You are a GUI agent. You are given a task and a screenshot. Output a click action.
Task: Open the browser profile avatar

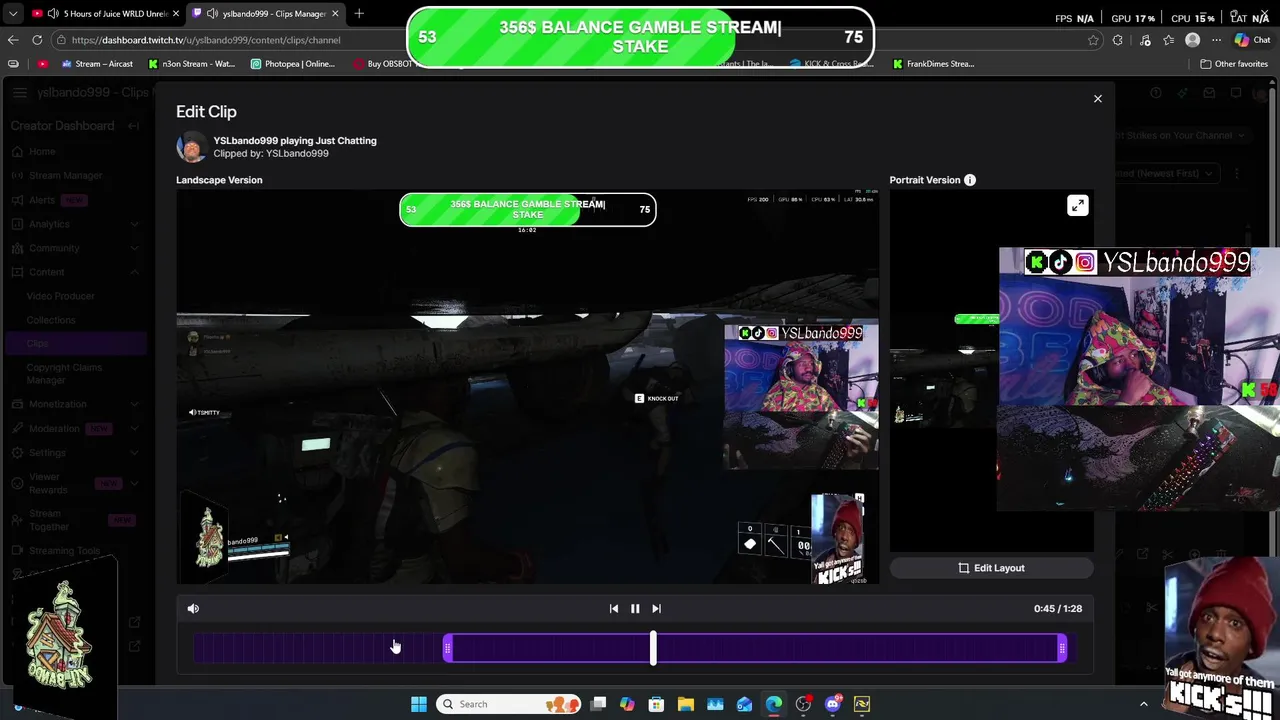click(x=1192, y=40)
